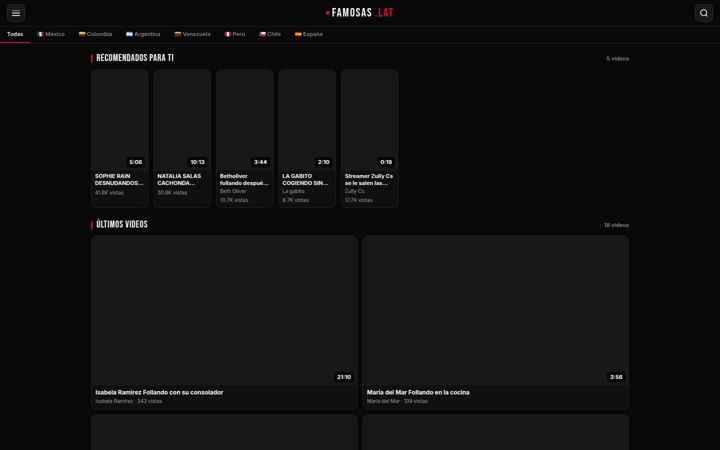Open the search icon button
Viewport: 720px width, 450px height.
click(x=703, y=13)
